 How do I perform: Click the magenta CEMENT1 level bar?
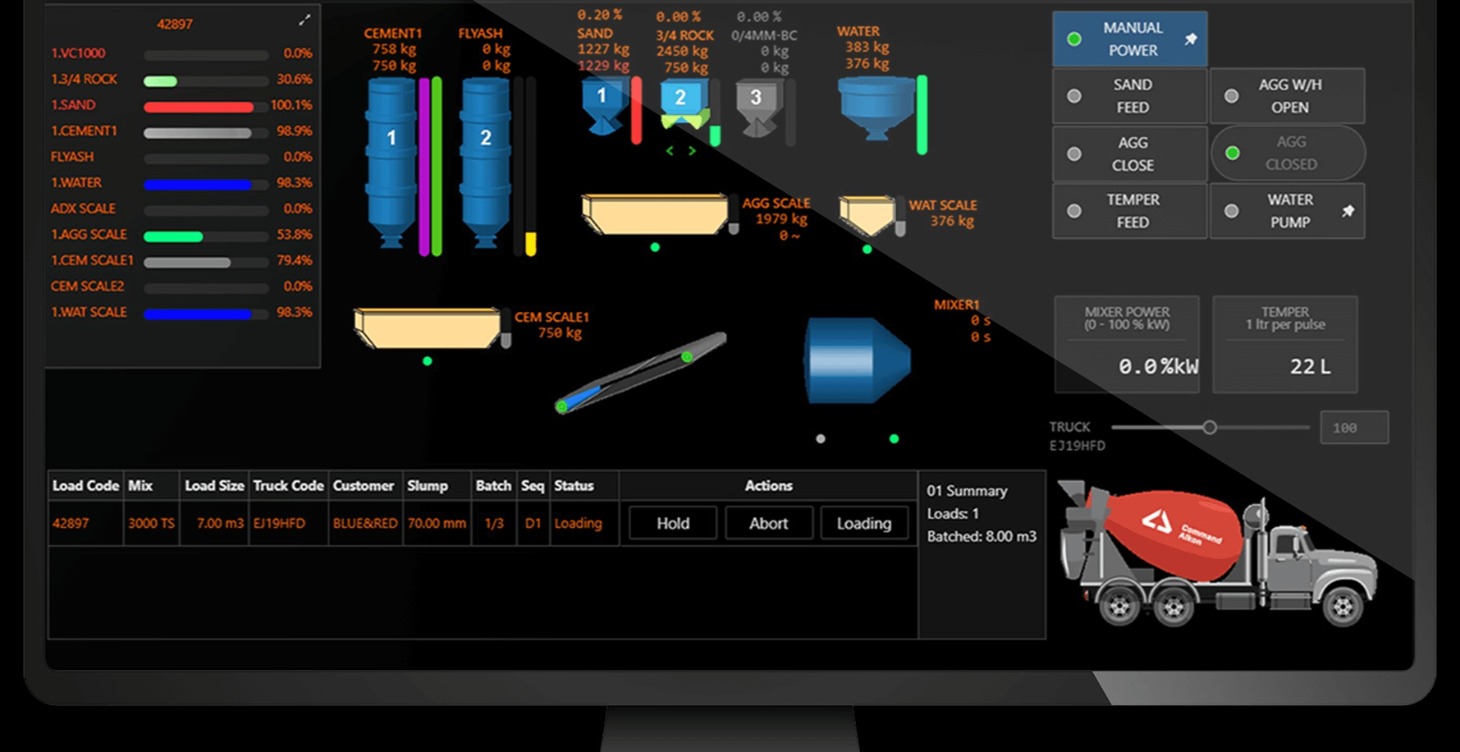424,166
